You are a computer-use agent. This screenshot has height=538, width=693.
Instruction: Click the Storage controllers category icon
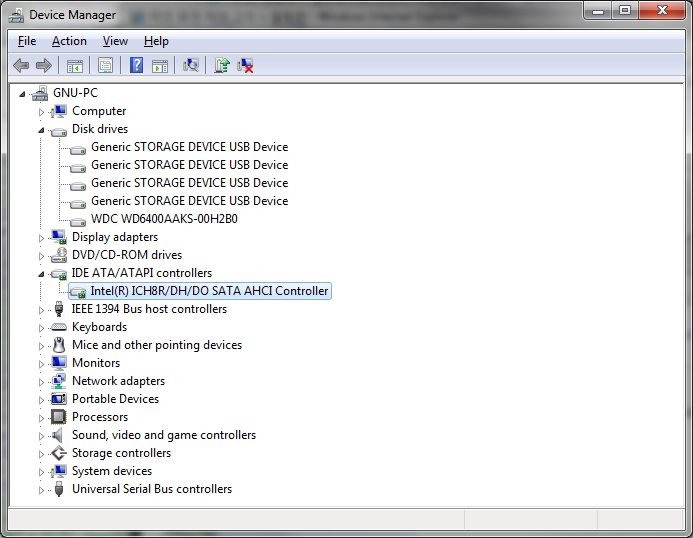pyautogui.click(x=59, y=453)
